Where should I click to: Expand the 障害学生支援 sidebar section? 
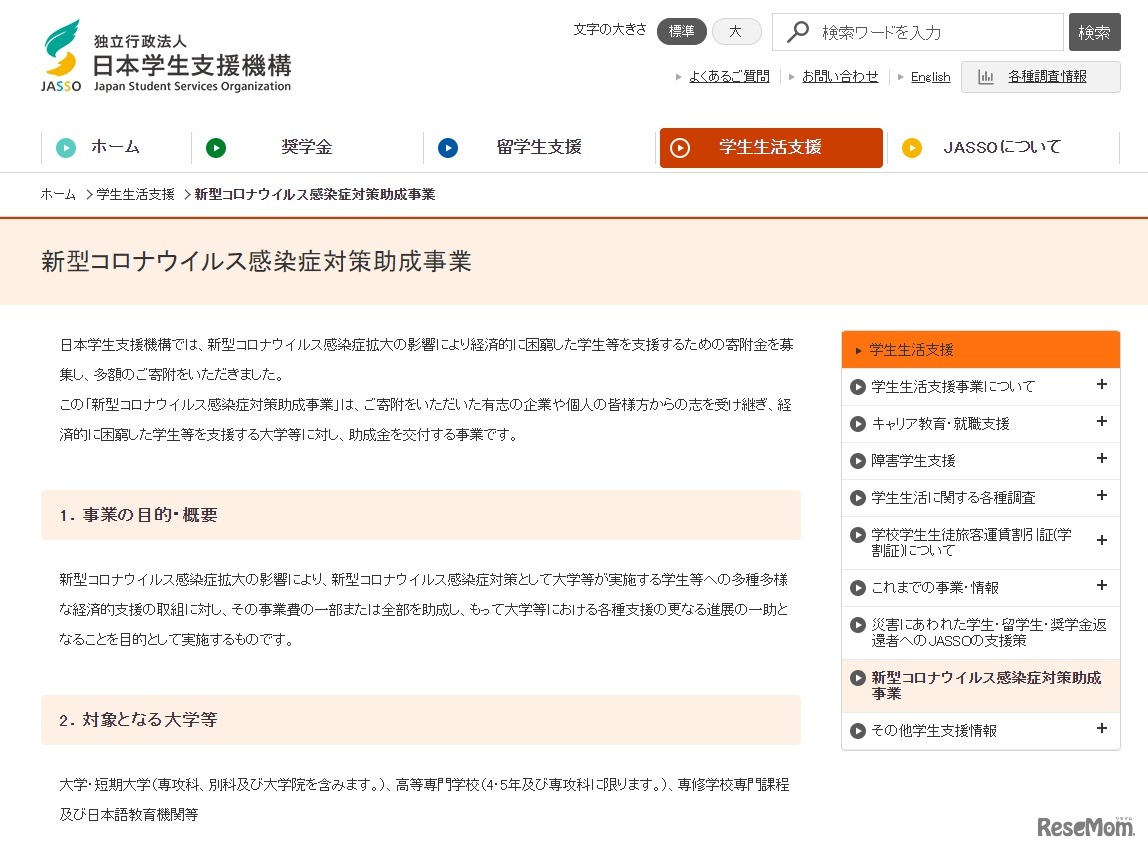(1102, 460)
